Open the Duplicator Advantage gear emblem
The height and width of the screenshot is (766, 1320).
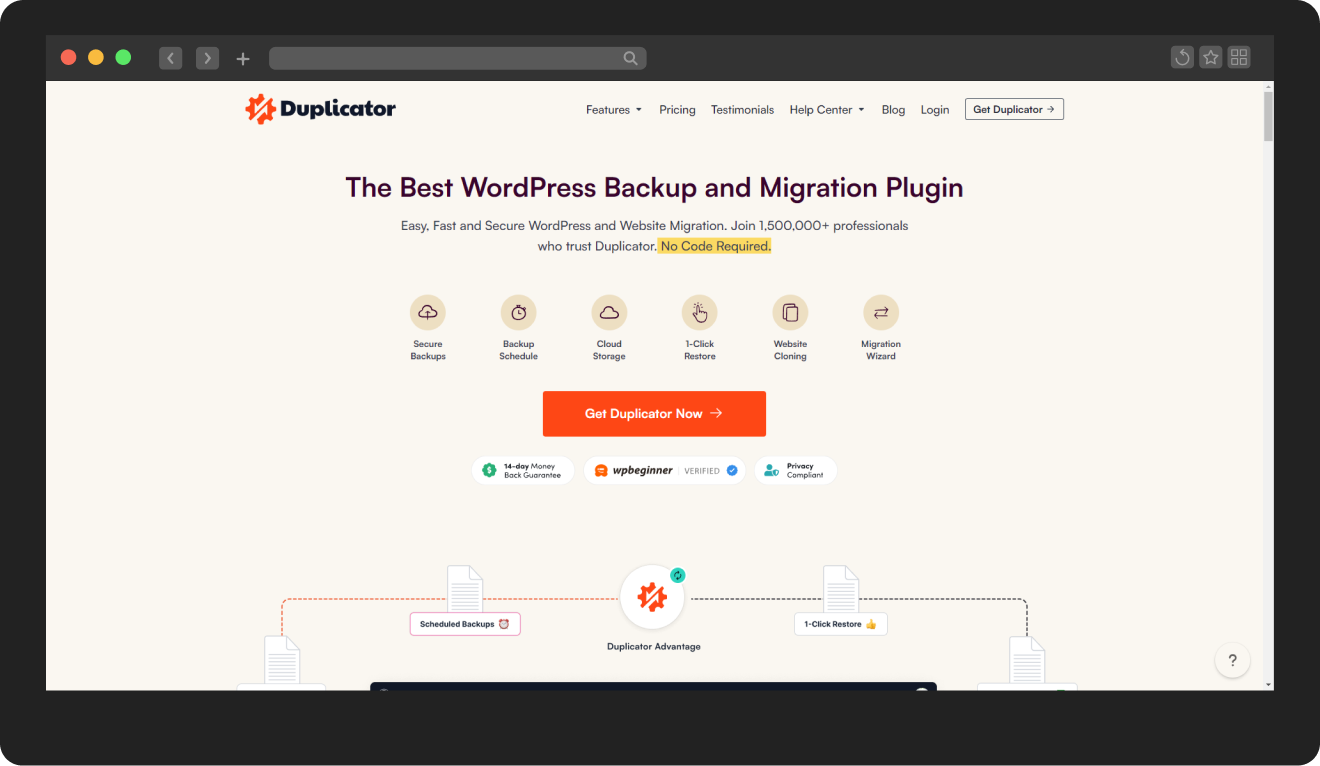click(654, 596)
